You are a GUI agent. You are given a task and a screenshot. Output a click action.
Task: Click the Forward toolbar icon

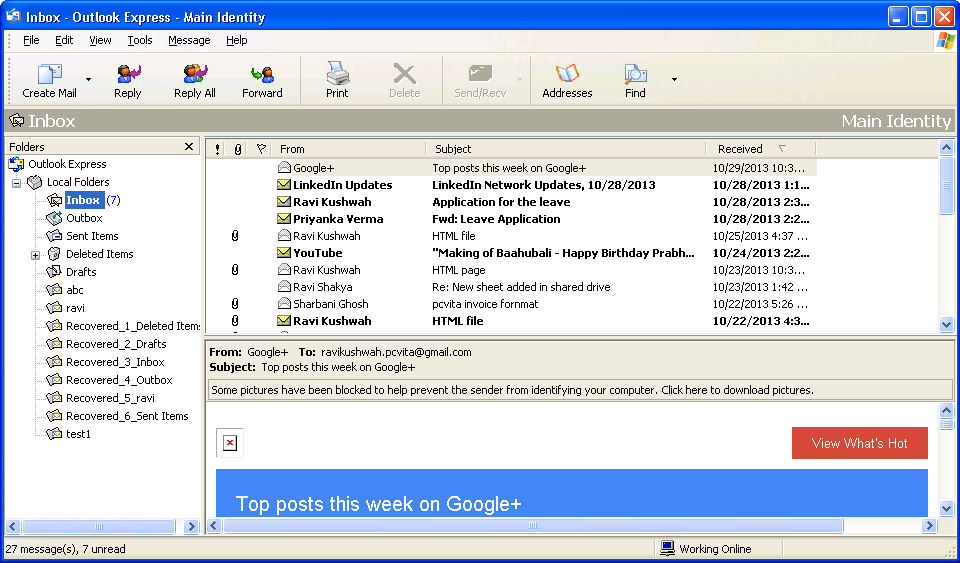(x=262, y=75)
